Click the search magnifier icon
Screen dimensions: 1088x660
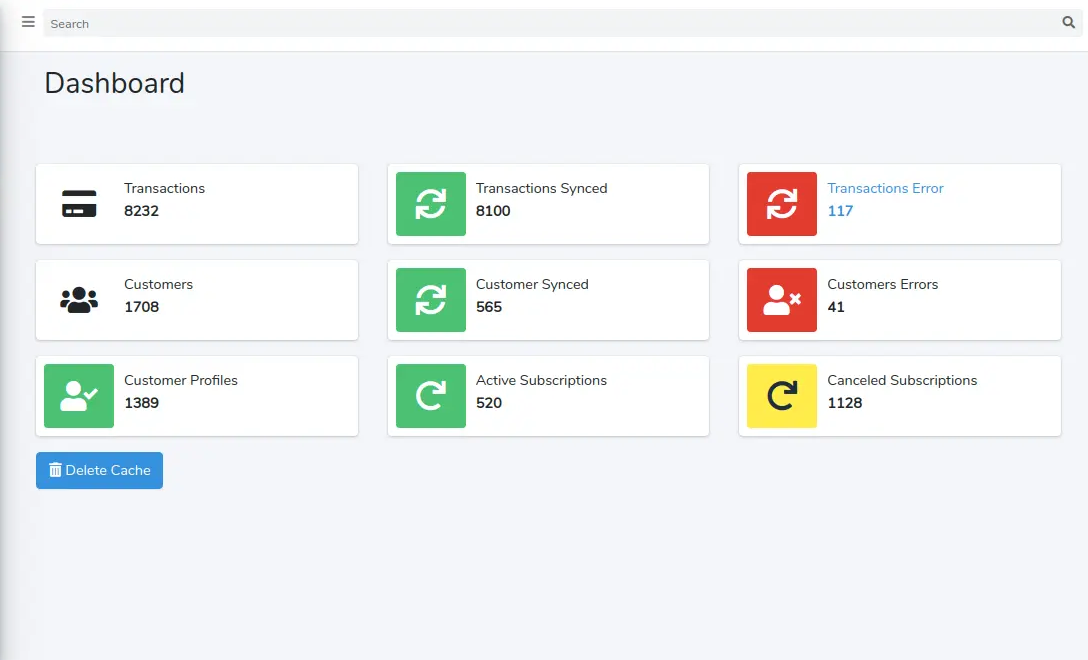pos(1068,22)
